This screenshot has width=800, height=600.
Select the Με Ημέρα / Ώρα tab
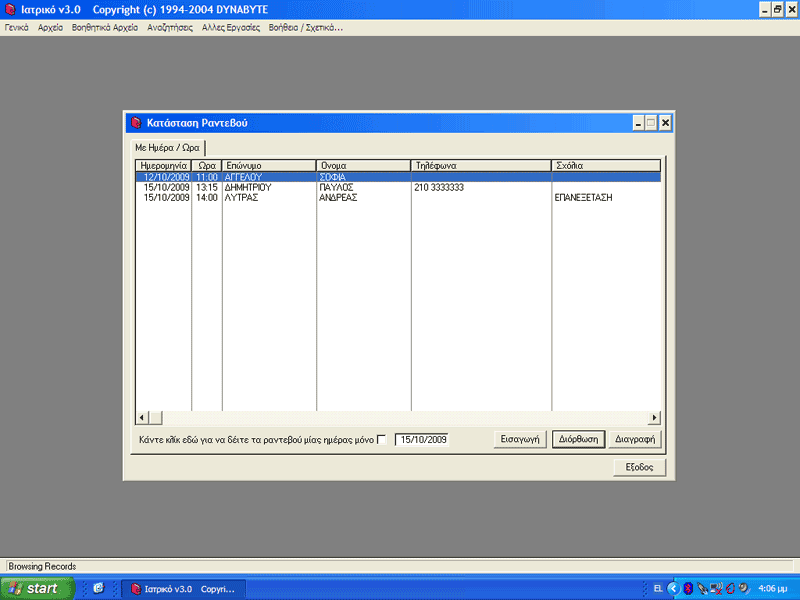pos(167,147)
